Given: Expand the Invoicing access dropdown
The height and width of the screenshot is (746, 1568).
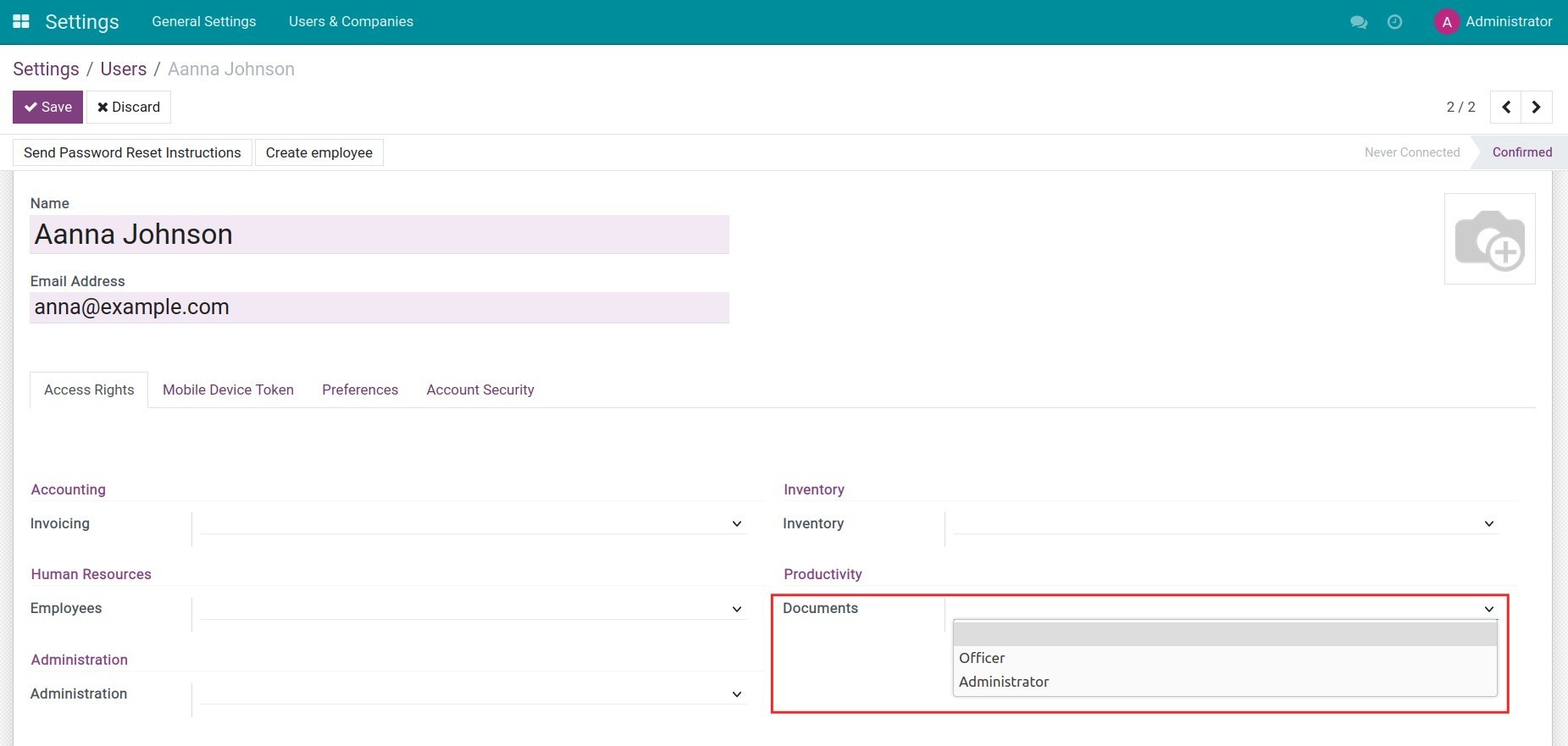Looking at the screenshot, I should pos(473,523).
